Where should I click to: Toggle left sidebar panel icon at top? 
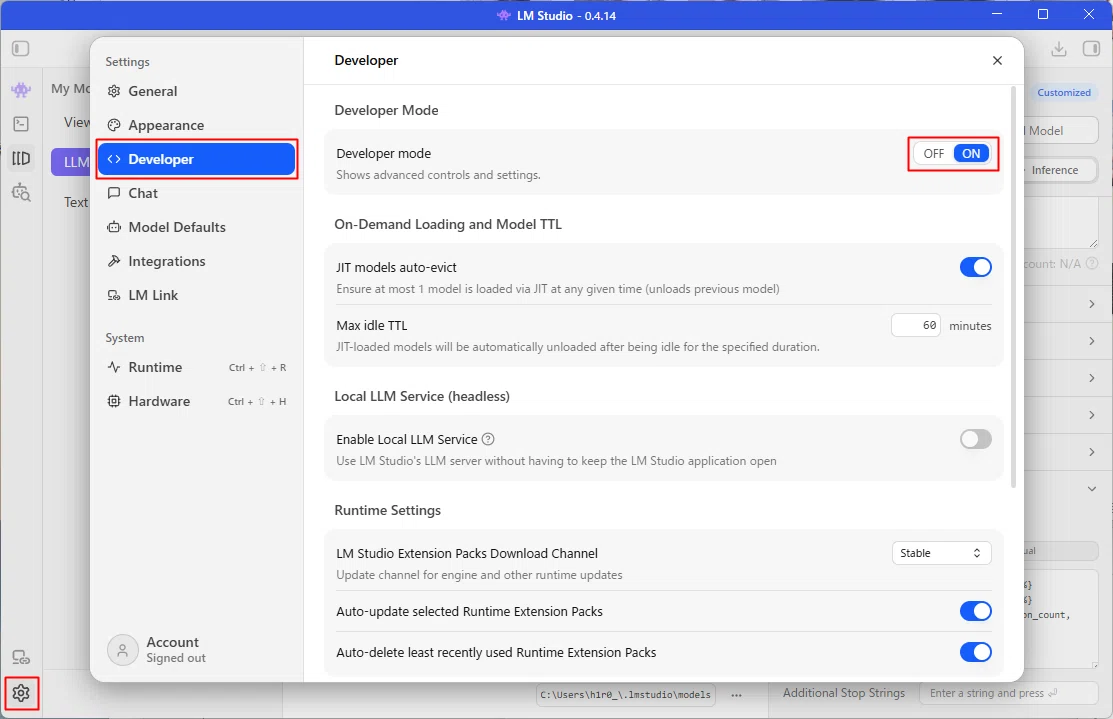pos(21,48)
